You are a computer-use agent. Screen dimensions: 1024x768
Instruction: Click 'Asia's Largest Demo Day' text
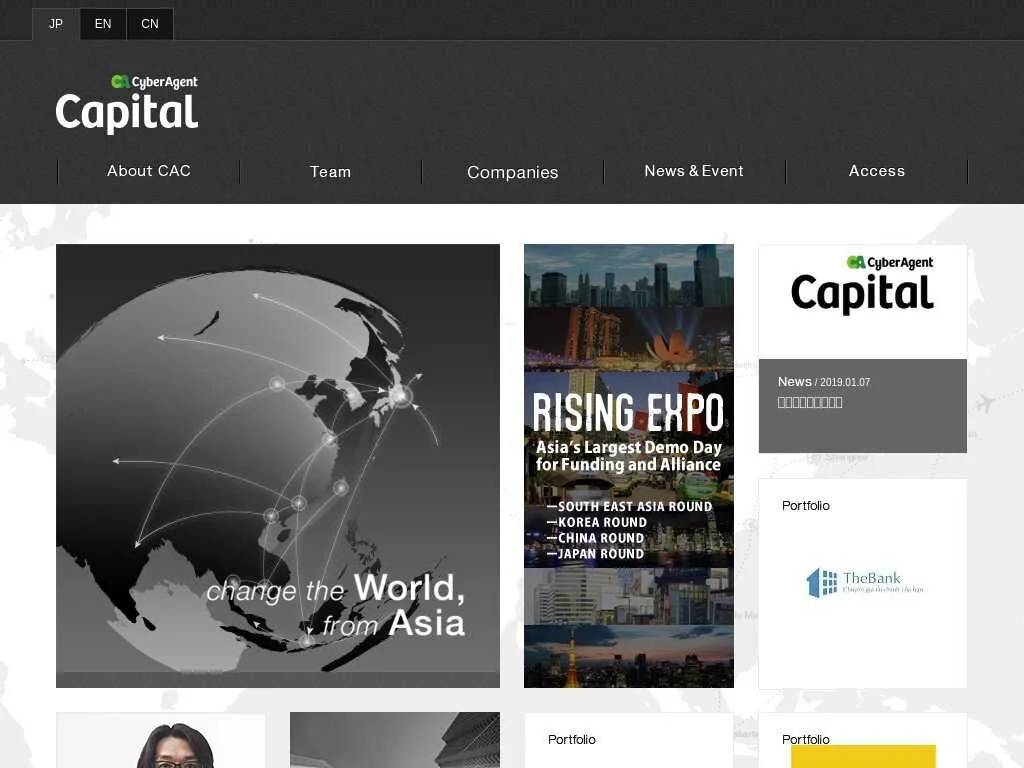point(629,447)
